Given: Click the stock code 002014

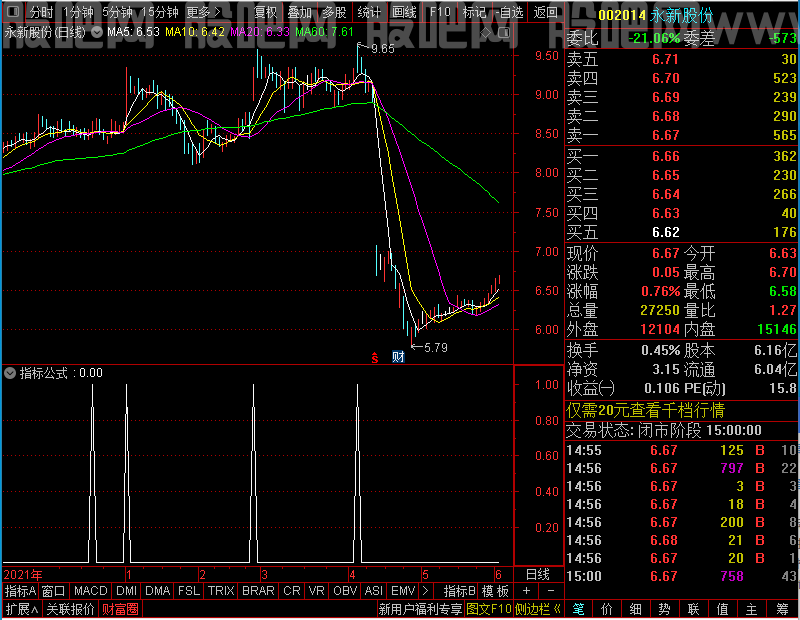Looking at the screenshot, I should pyautogui.click(x=622, y=15).
